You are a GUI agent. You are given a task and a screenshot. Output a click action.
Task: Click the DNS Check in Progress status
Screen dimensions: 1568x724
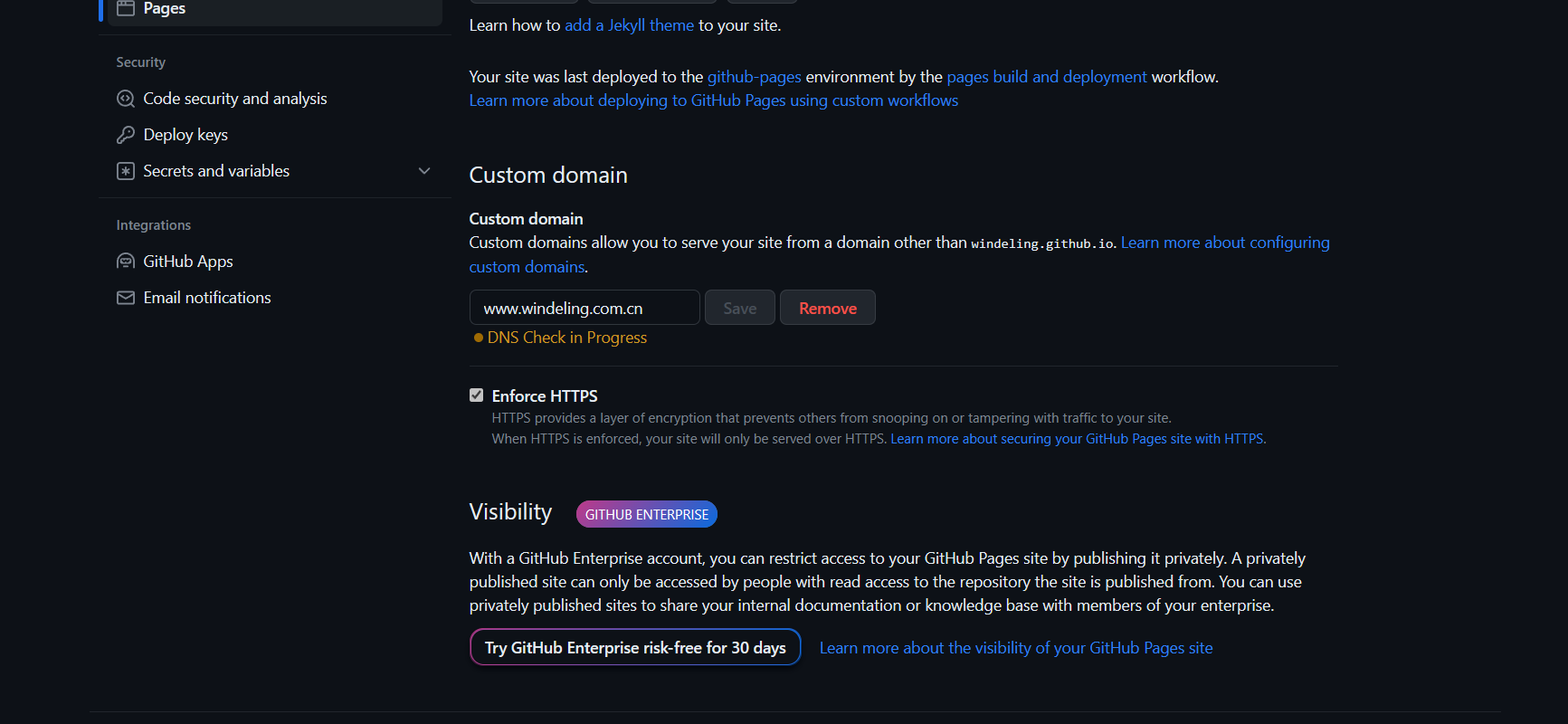567,338
